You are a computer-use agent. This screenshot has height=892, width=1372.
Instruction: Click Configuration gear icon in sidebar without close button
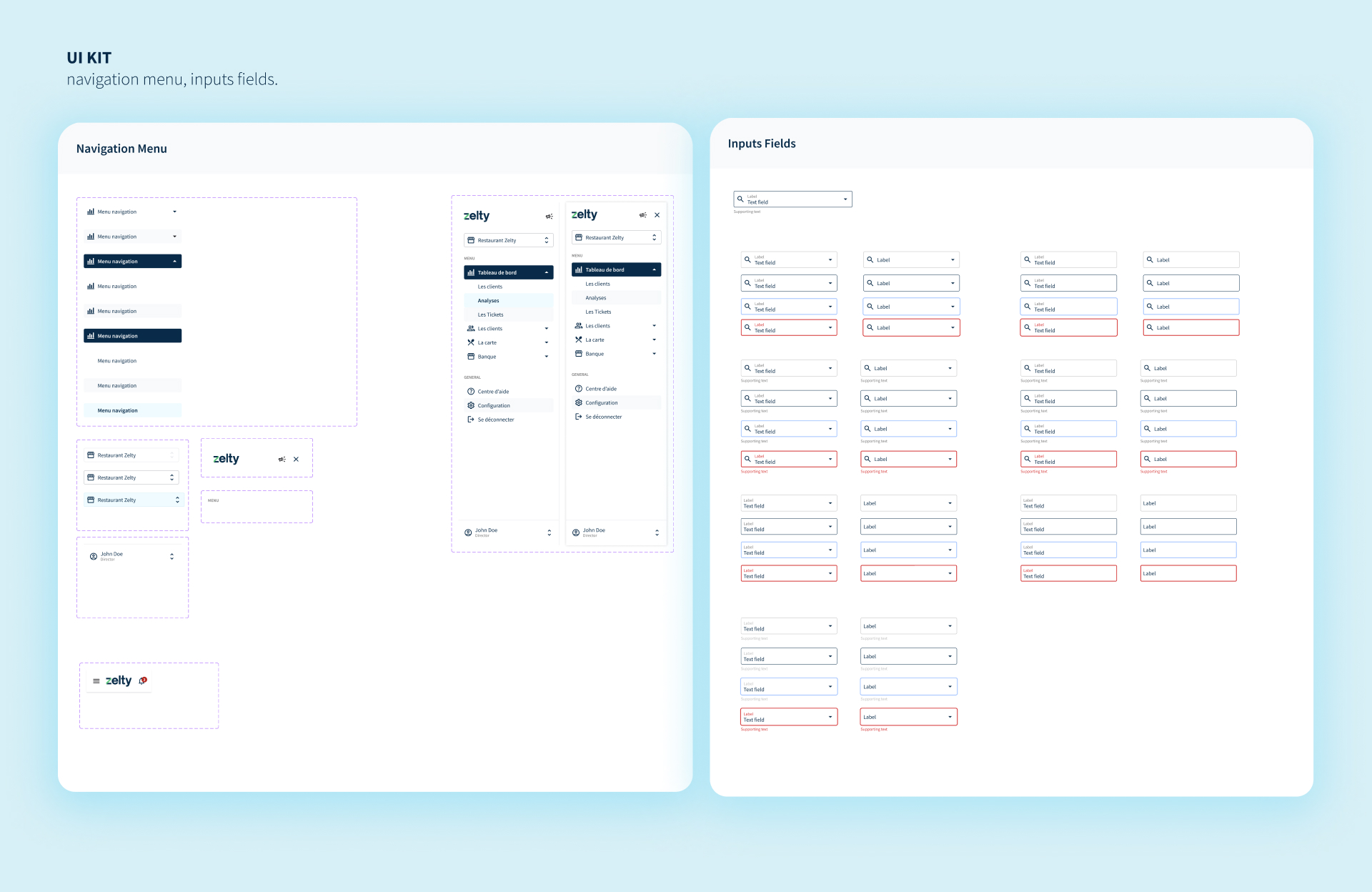471,405
